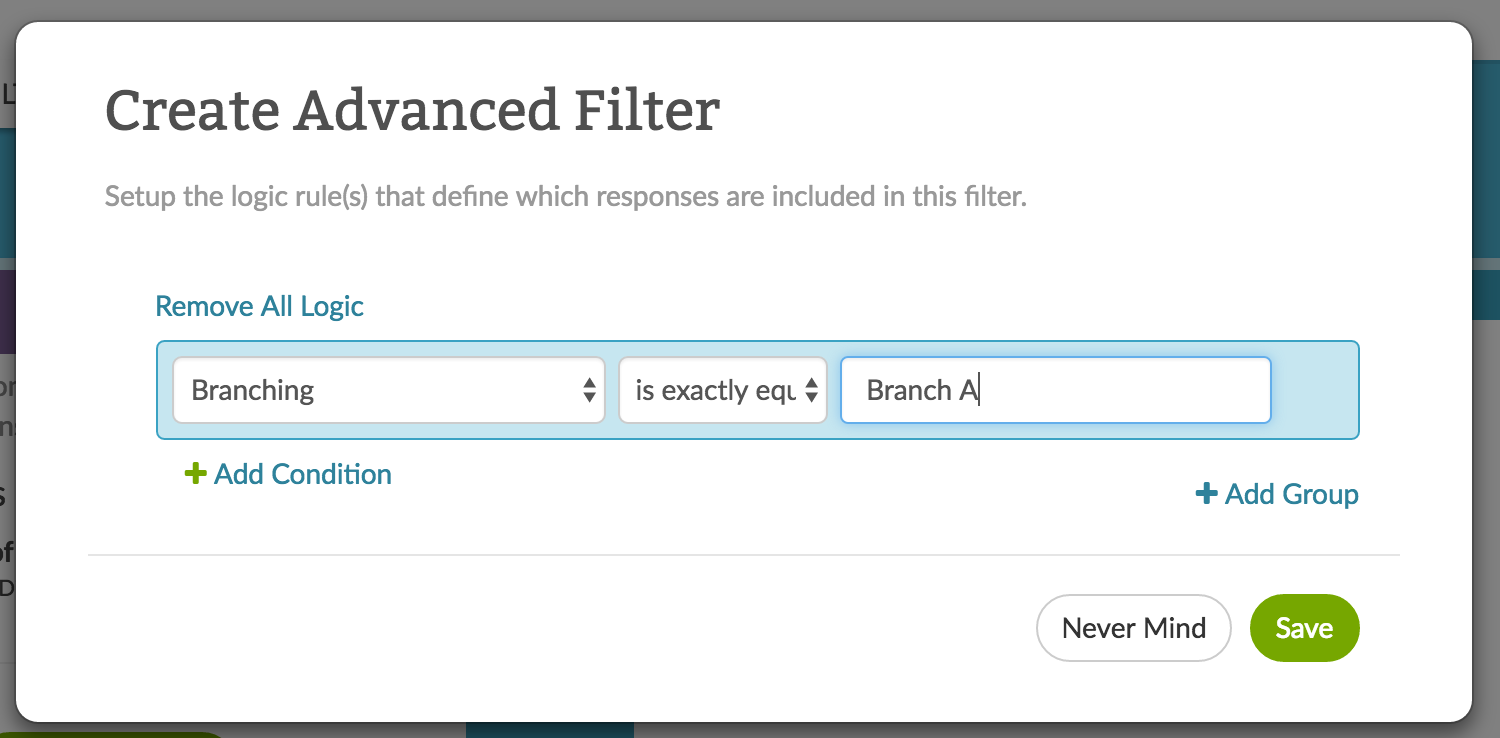This screenshot has width=1500, height=738.
Task: Click the divider line above the Save button
Action: pyautogui.click(x=744, y=555)
